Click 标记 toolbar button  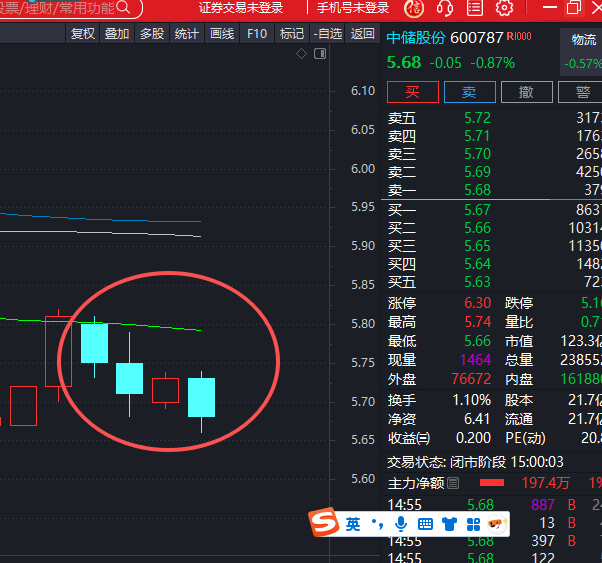coord(292,34)
